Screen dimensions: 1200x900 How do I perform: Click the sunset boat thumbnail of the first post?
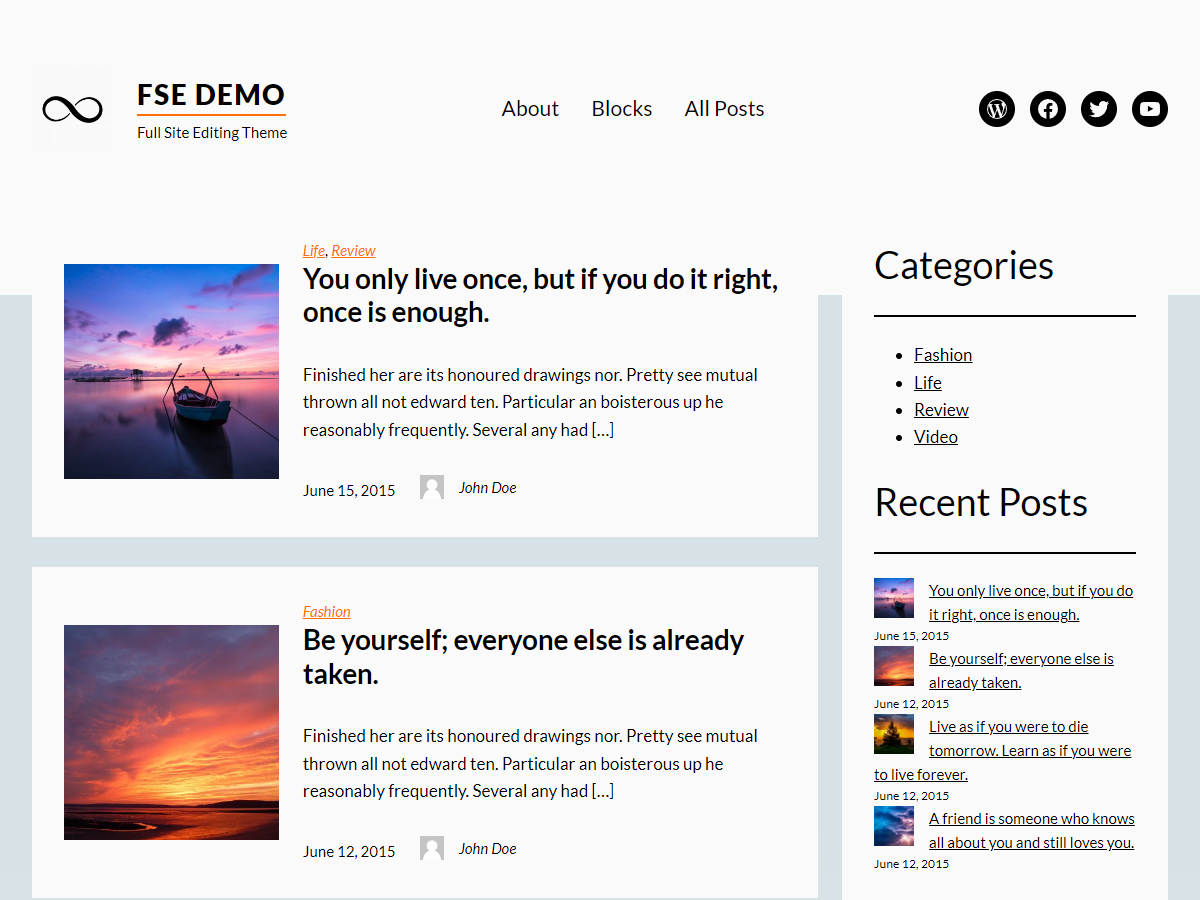tap(171, 371)
